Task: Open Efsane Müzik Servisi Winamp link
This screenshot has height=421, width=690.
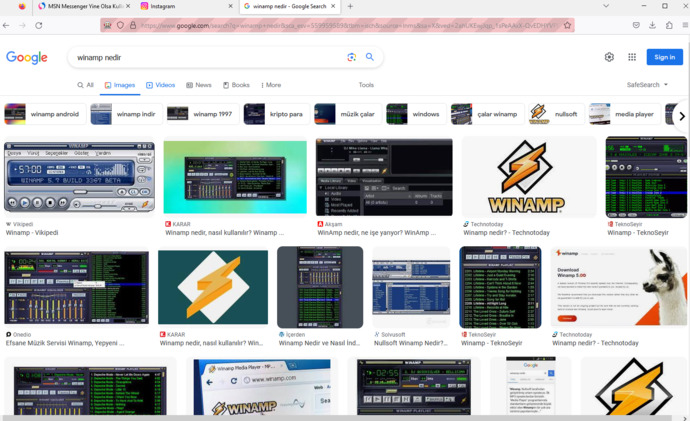Action: 65,343
